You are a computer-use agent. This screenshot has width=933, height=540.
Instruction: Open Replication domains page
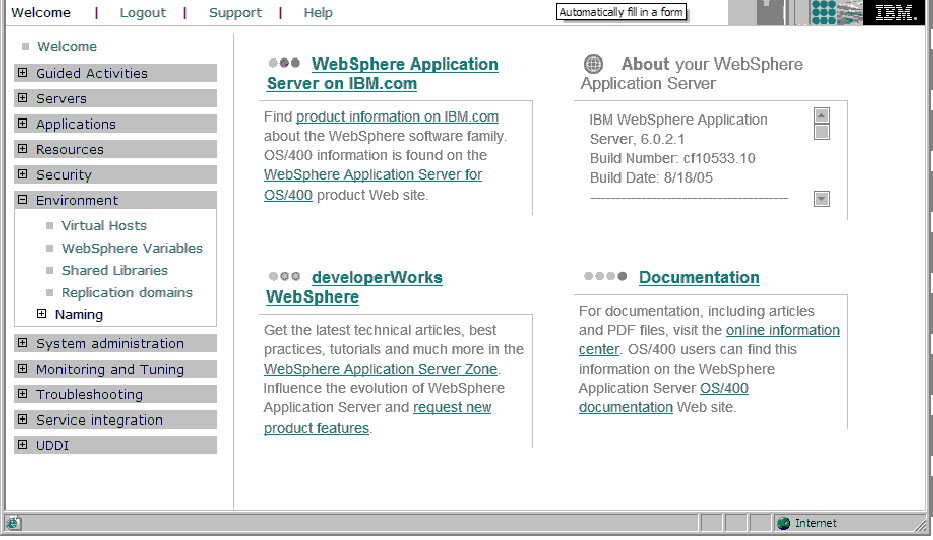127,293
